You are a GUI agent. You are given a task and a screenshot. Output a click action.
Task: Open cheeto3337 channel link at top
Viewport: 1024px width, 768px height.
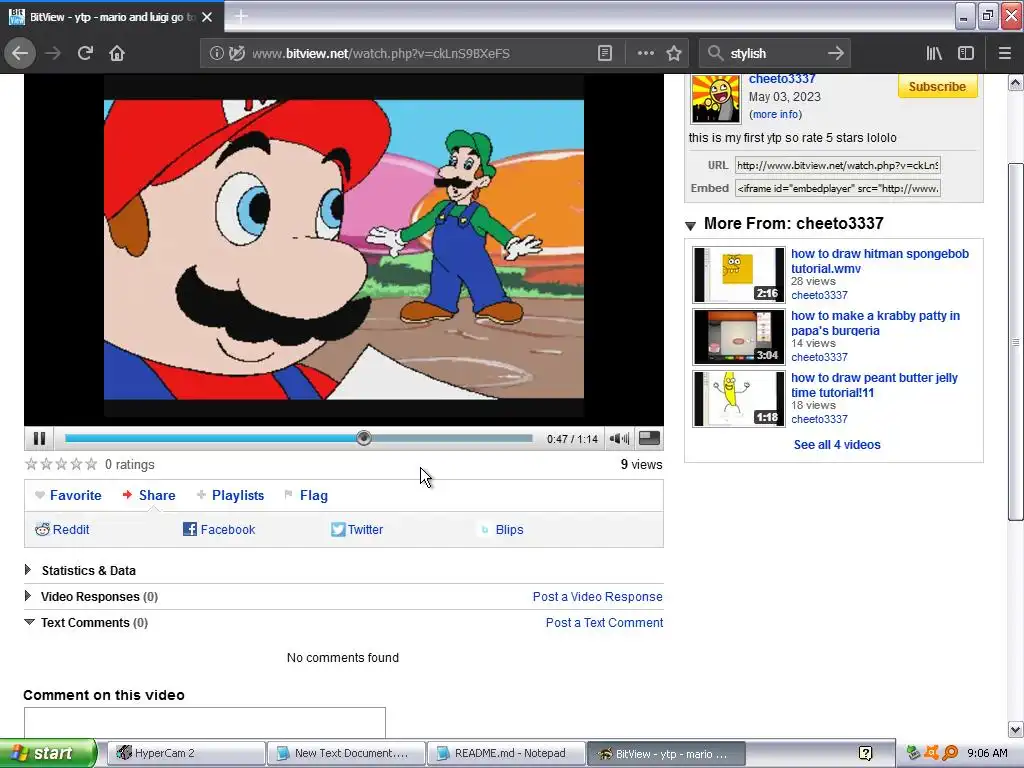tap(782, 79)
